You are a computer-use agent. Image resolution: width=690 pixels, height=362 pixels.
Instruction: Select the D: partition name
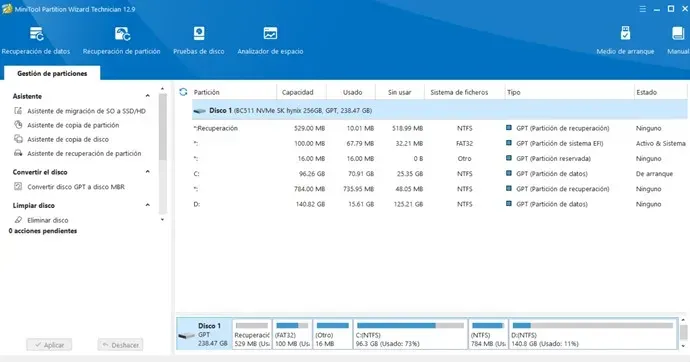click(196, 204)
